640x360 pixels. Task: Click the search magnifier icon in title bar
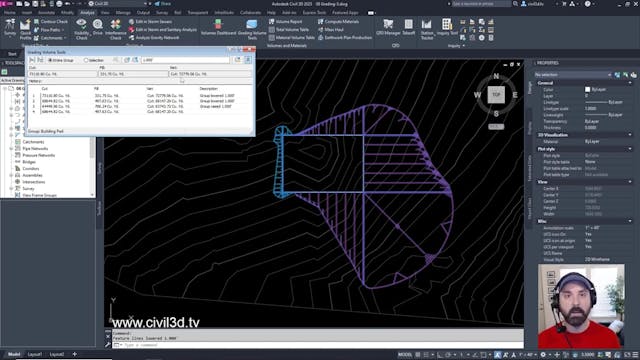tap(516, 4)
